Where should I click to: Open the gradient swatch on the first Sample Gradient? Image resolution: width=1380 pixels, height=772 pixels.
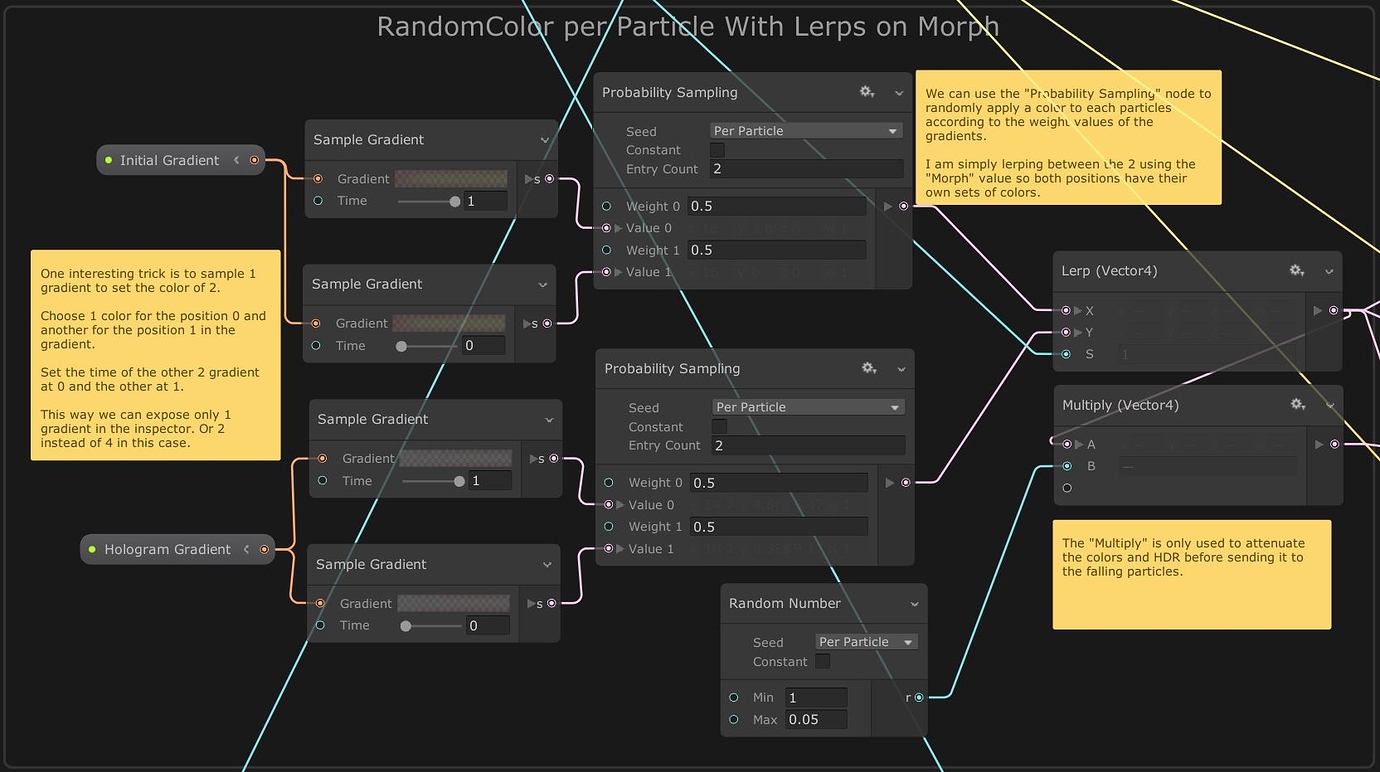(x=450, y=178)
